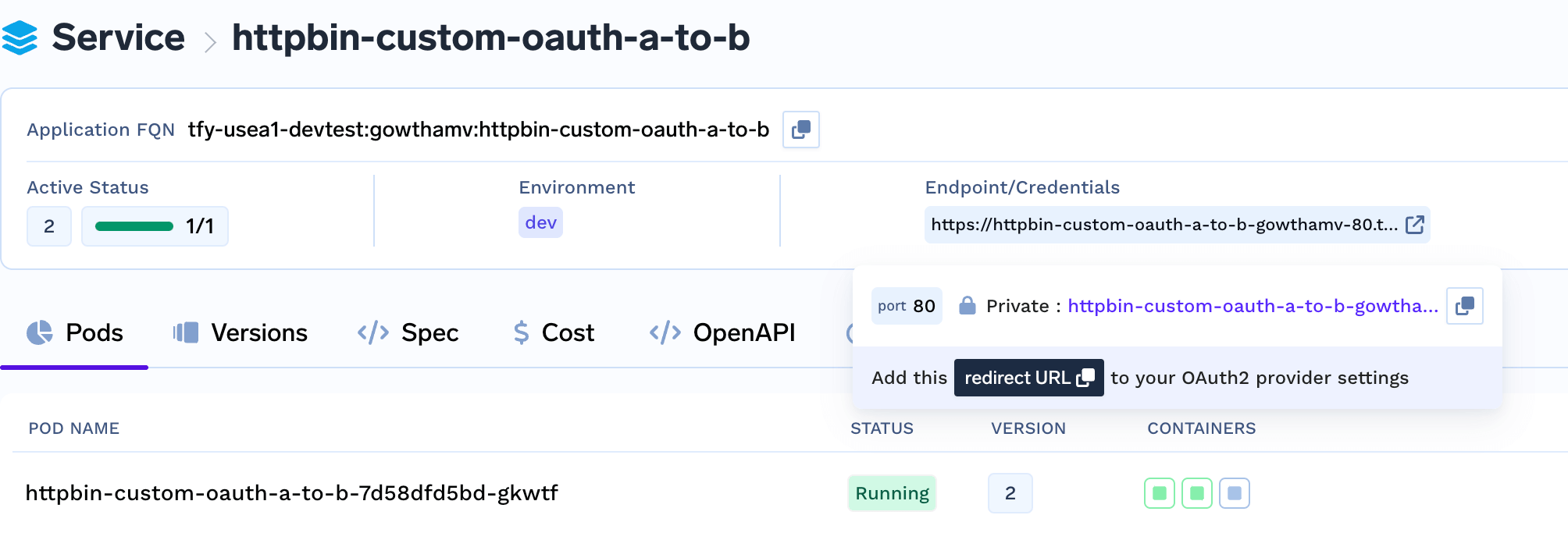Copy the redirect URL button
This screenshot has height=540, width=1568.
click(1028, 378)
